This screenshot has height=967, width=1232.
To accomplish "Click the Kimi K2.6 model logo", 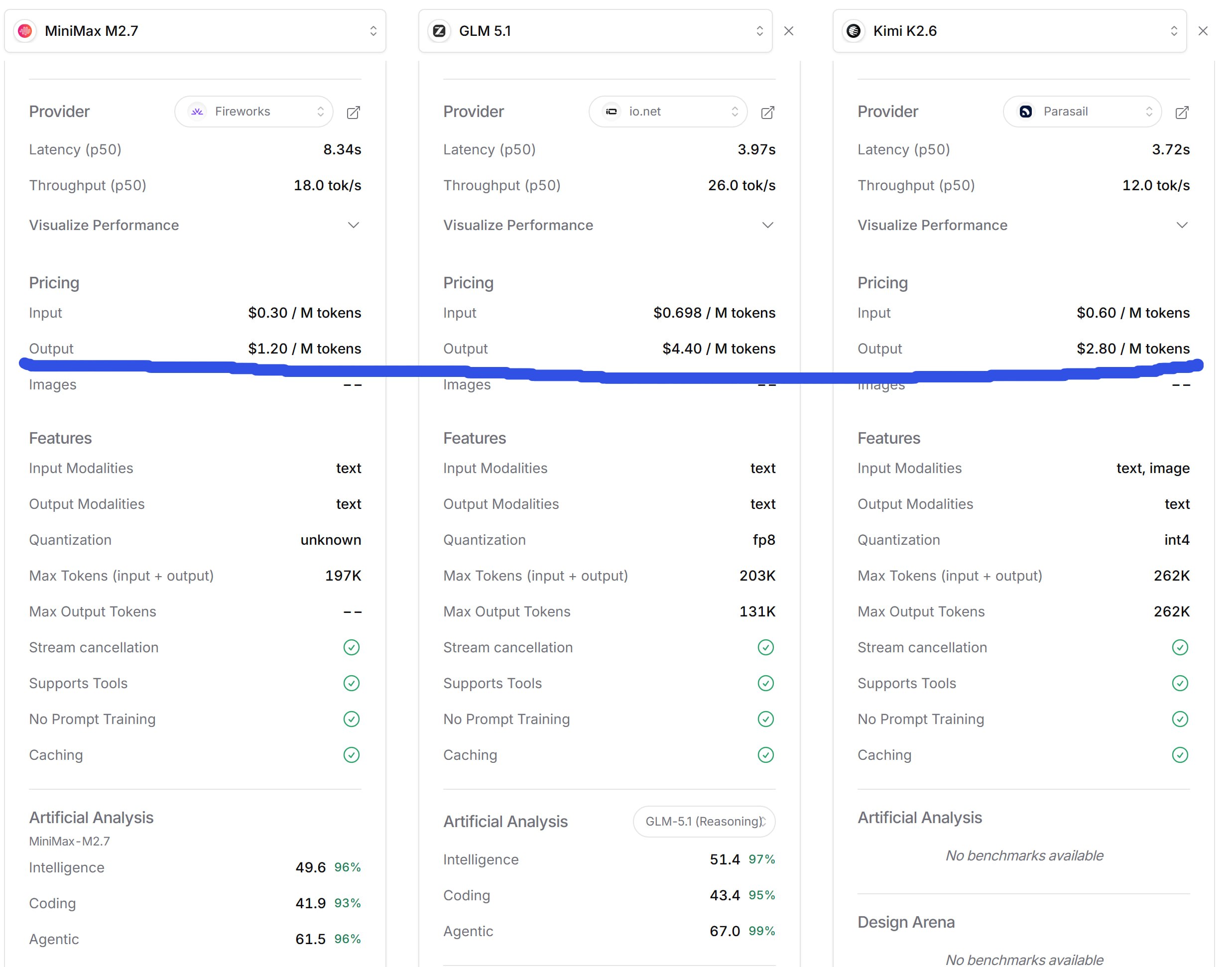I will [x=854, y=31].
